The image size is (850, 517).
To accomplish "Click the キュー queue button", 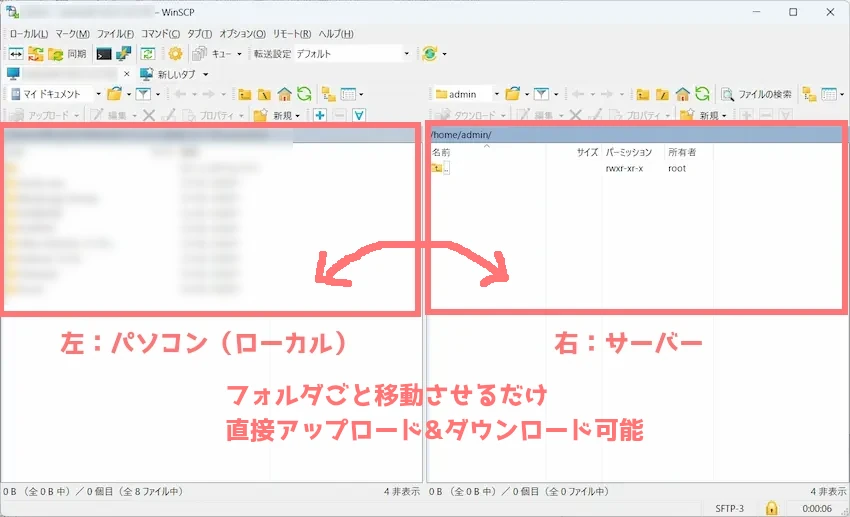I will pos(212,54).
